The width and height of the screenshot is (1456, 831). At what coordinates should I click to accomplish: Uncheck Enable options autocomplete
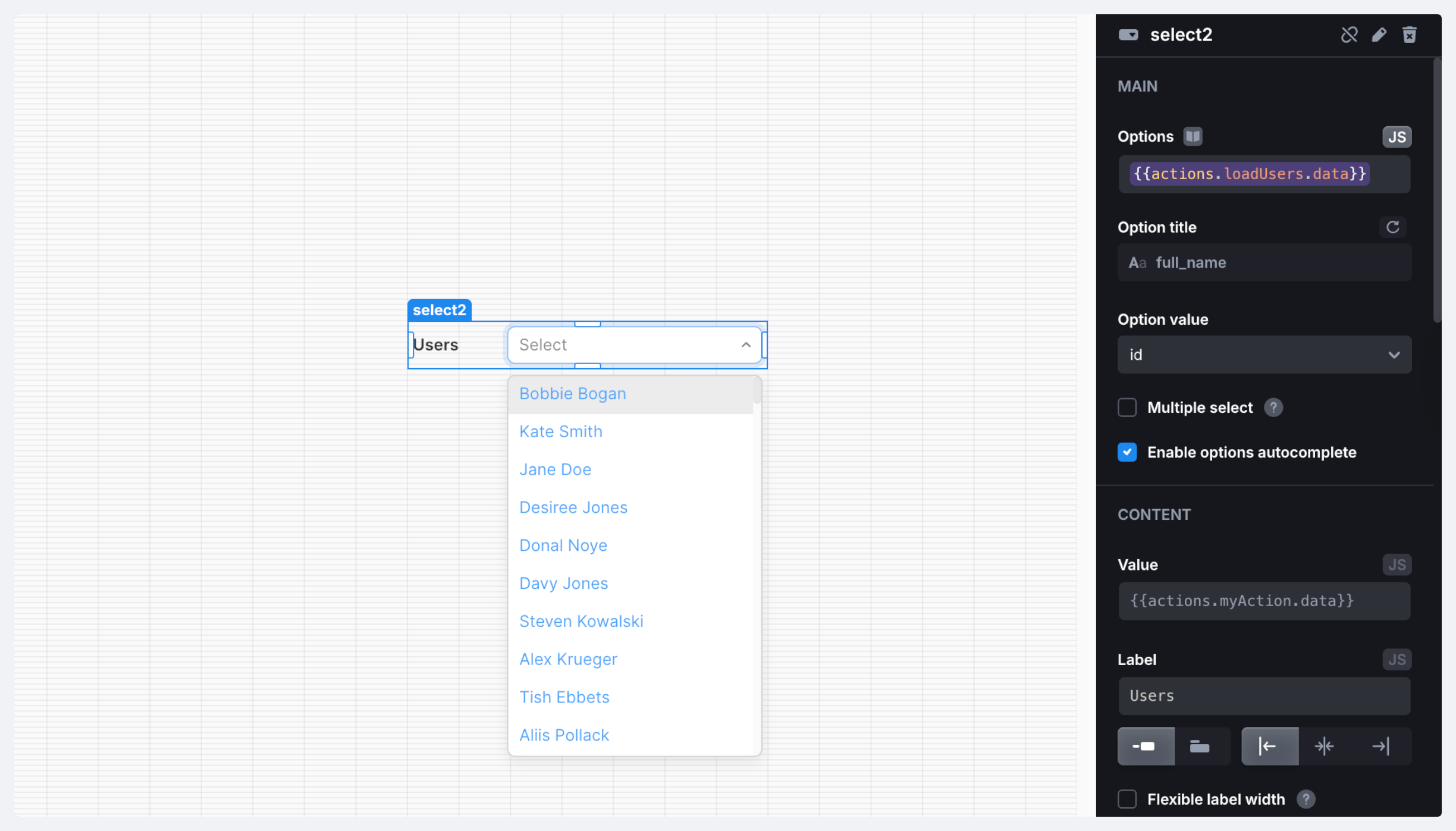[1127, 452]
